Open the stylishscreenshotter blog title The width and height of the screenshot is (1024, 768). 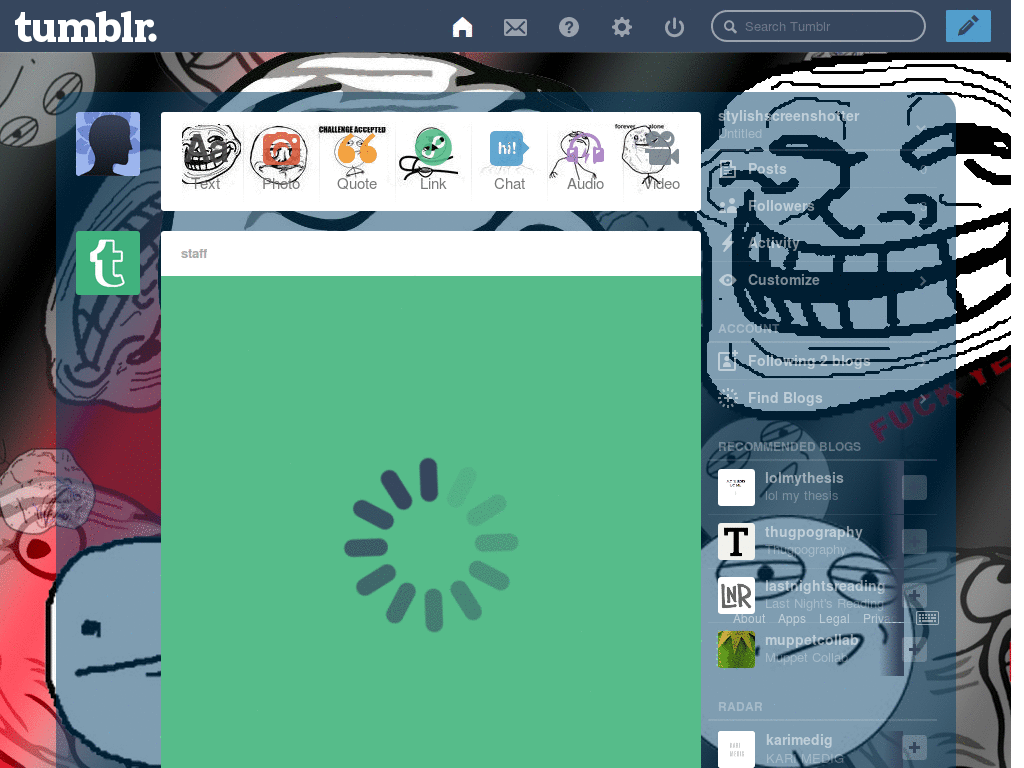pyautogui.click(x=788, y=116)
